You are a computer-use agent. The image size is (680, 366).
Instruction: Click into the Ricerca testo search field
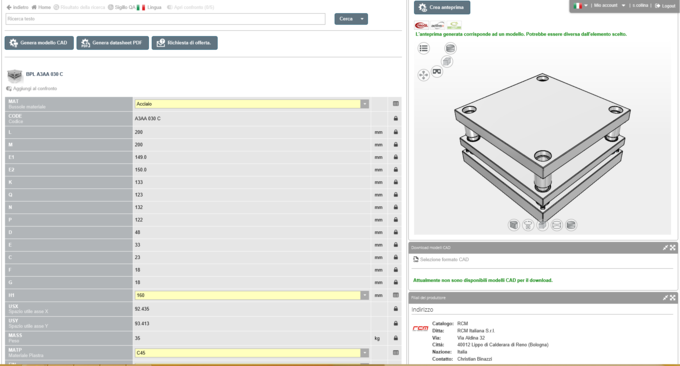pyautogui.click(x=165, y=19)
